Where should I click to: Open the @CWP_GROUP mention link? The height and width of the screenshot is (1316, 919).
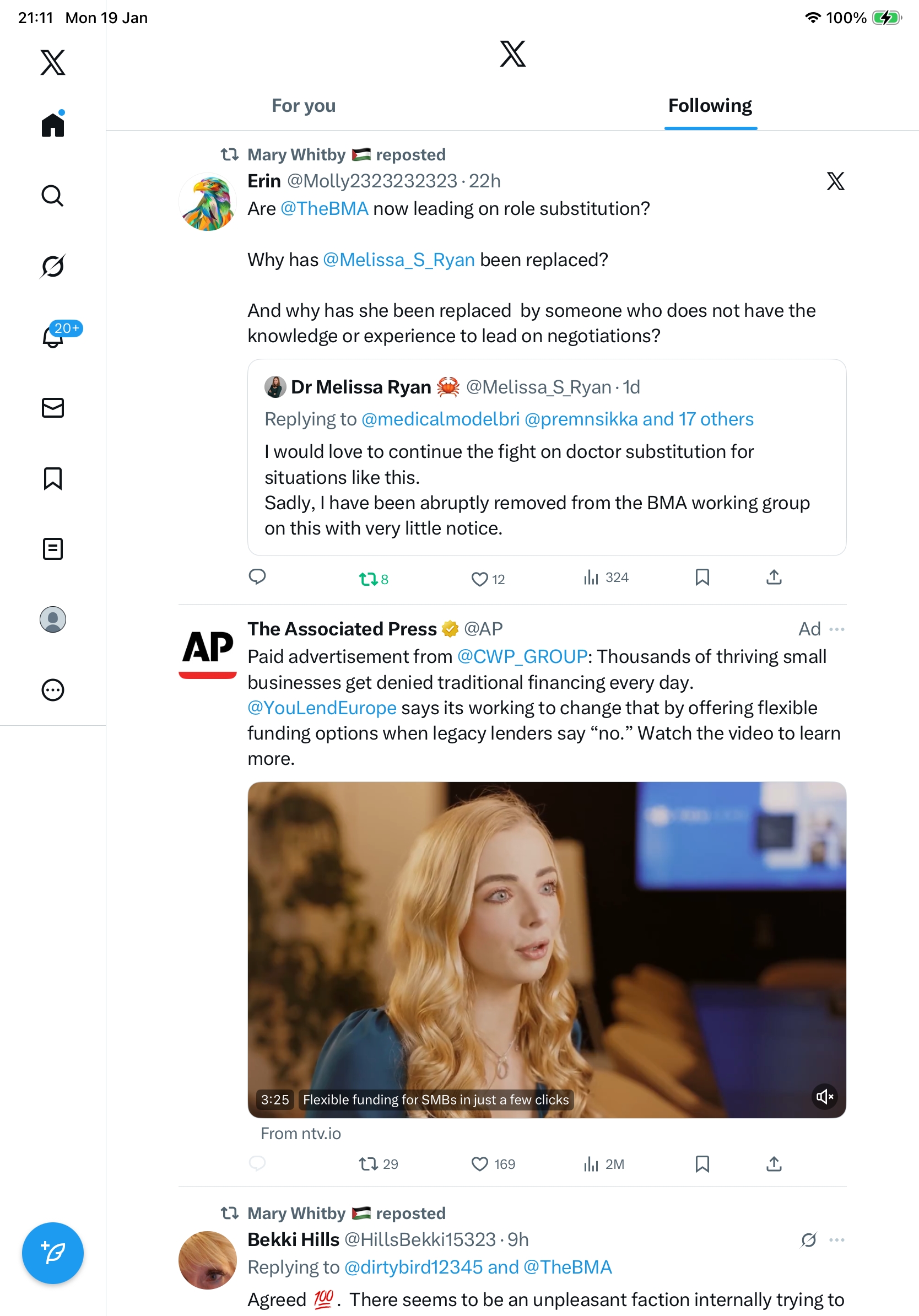click(x=522, y=656)
